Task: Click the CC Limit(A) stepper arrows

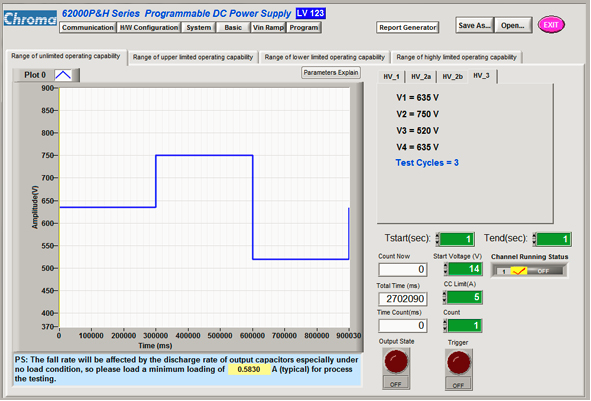Action: [445, 297]
